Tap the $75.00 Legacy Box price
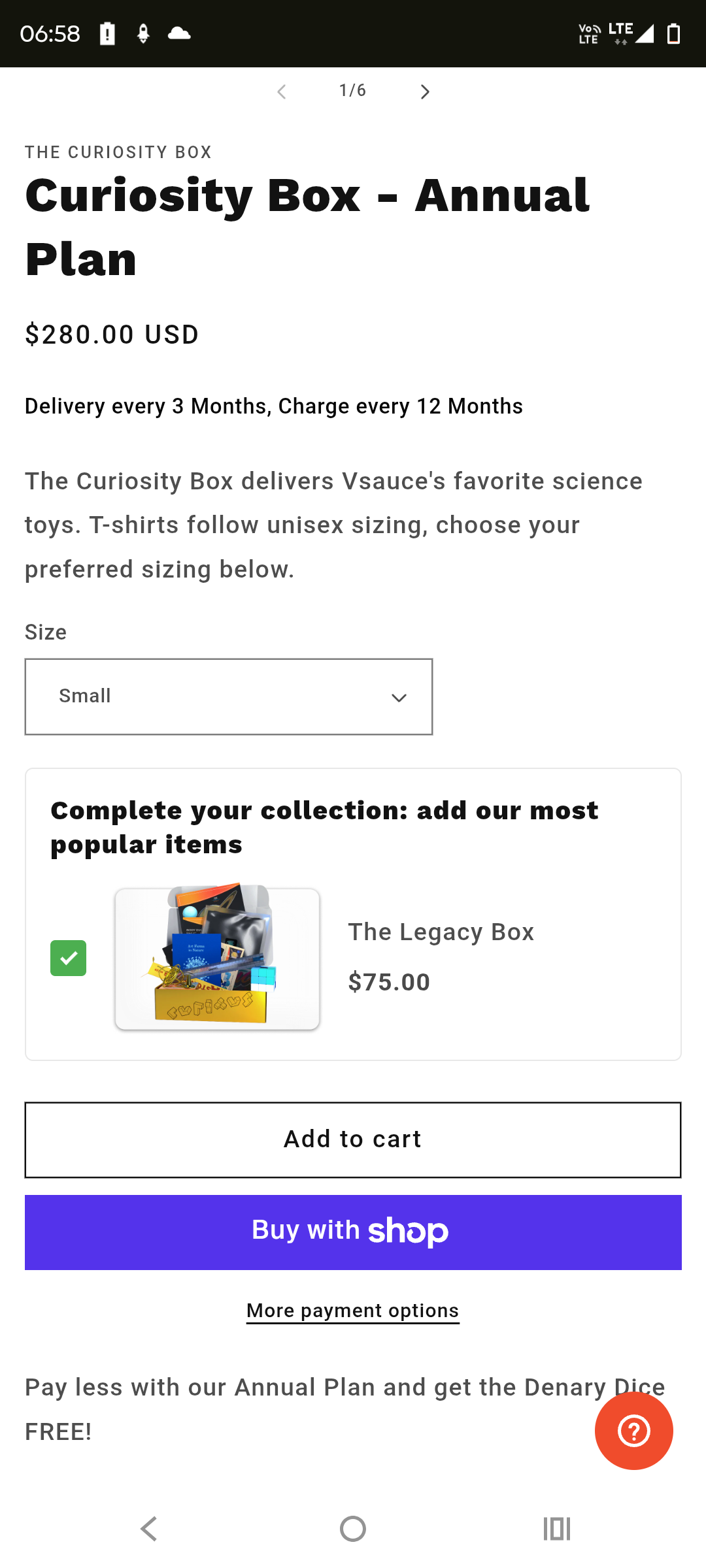 point(389,982)
